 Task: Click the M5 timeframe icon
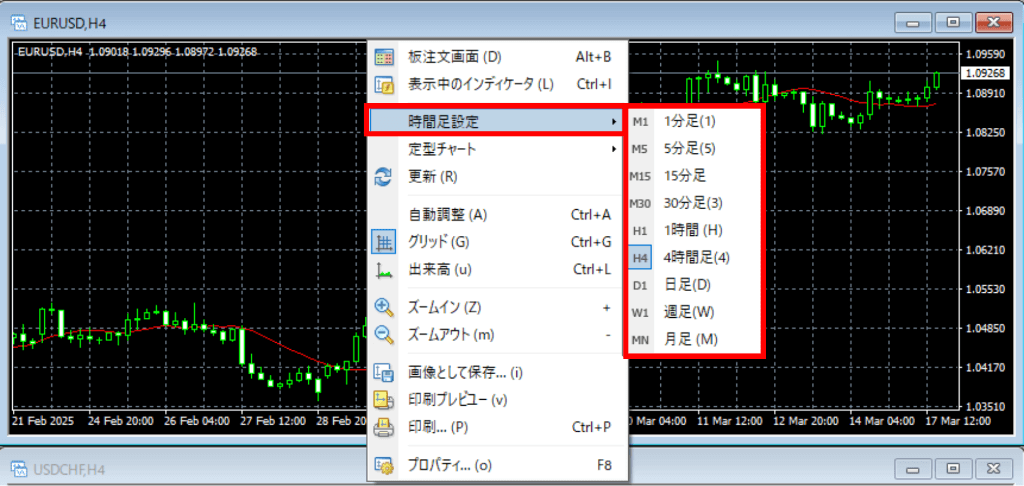(x=641, y=149)
